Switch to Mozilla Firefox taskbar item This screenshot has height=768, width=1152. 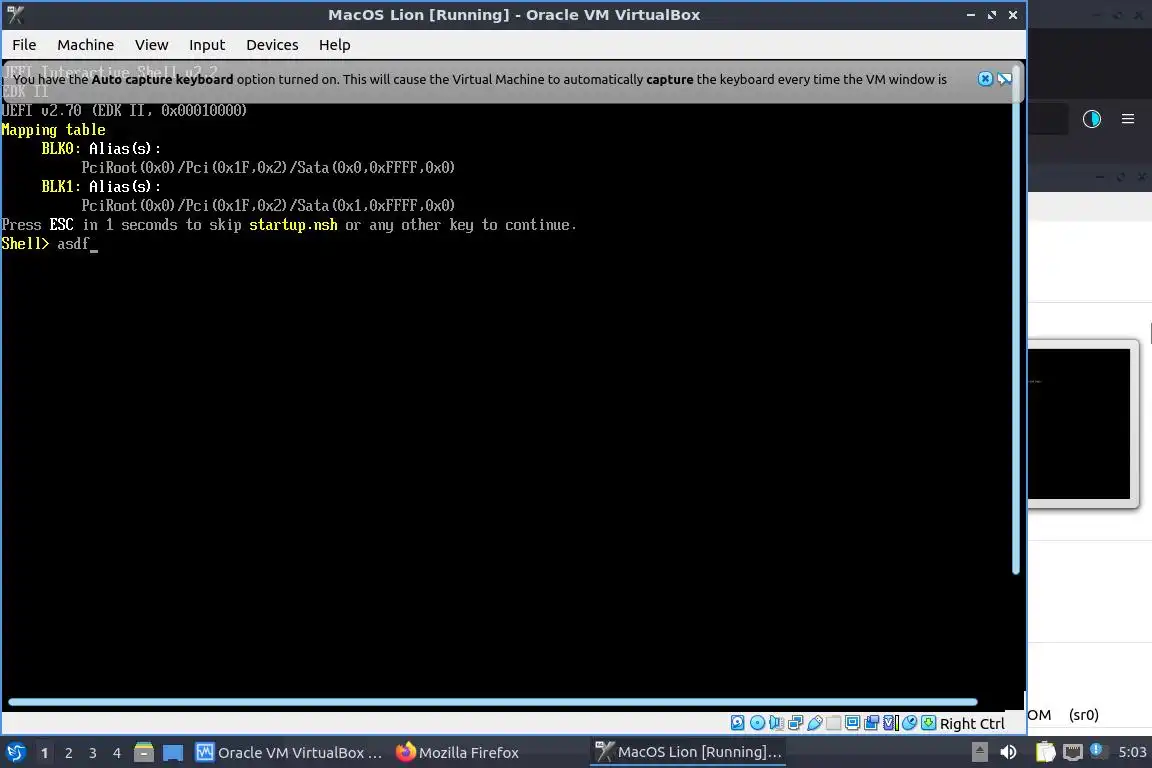pyautogui.click(x=457, y=753)
